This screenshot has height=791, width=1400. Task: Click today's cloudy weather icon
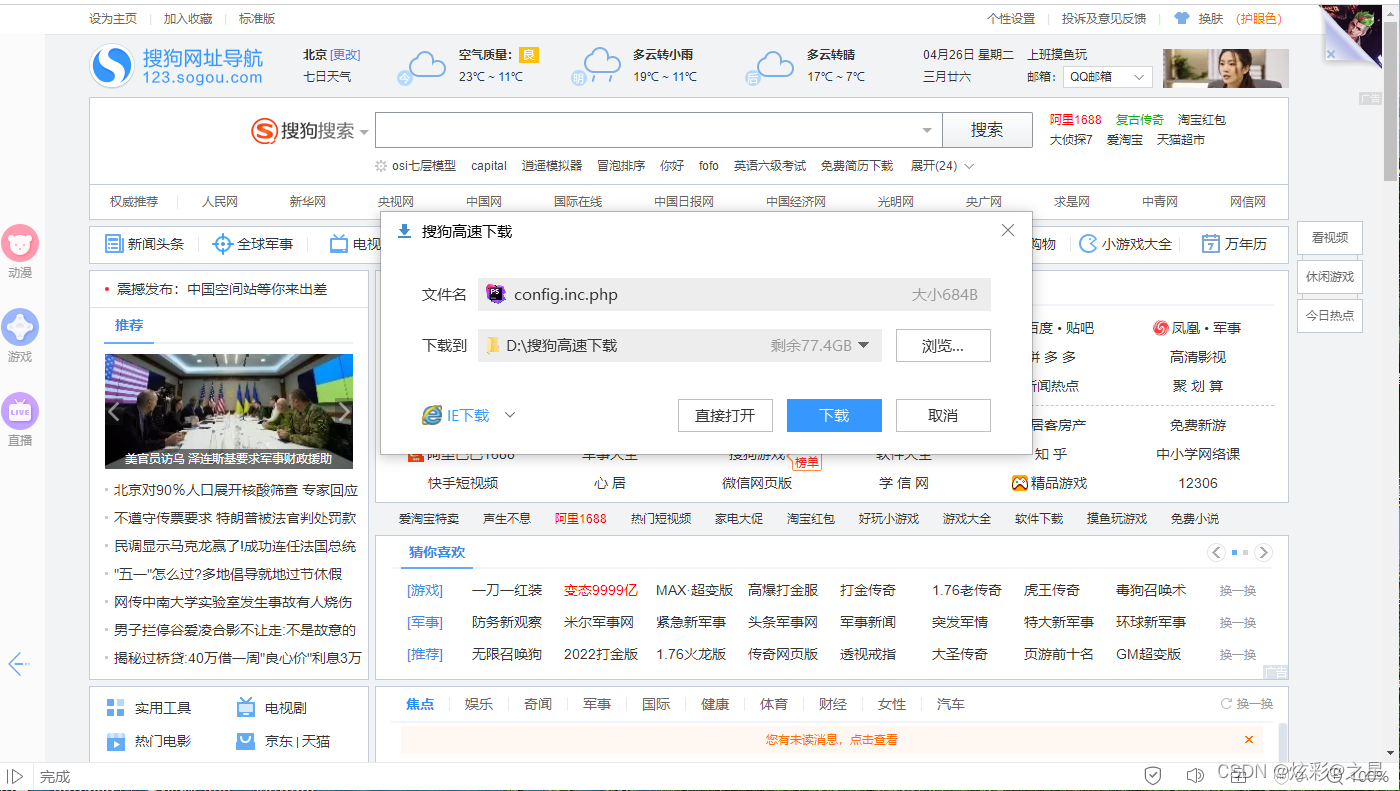422,67
